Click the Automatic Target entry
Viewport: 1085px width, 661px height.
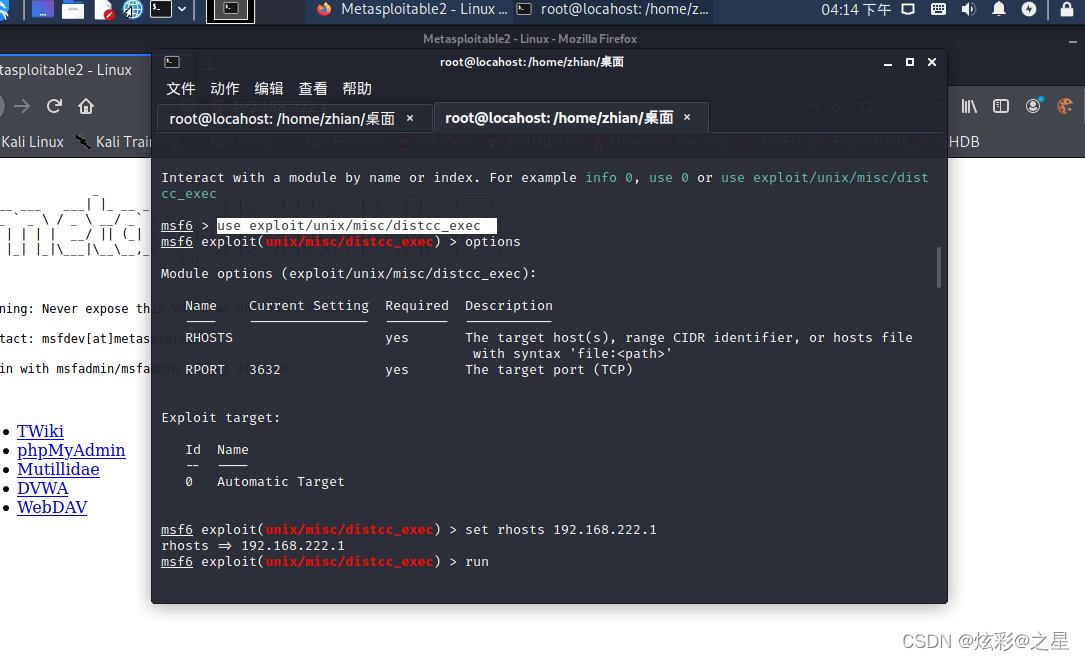(280, 482)
